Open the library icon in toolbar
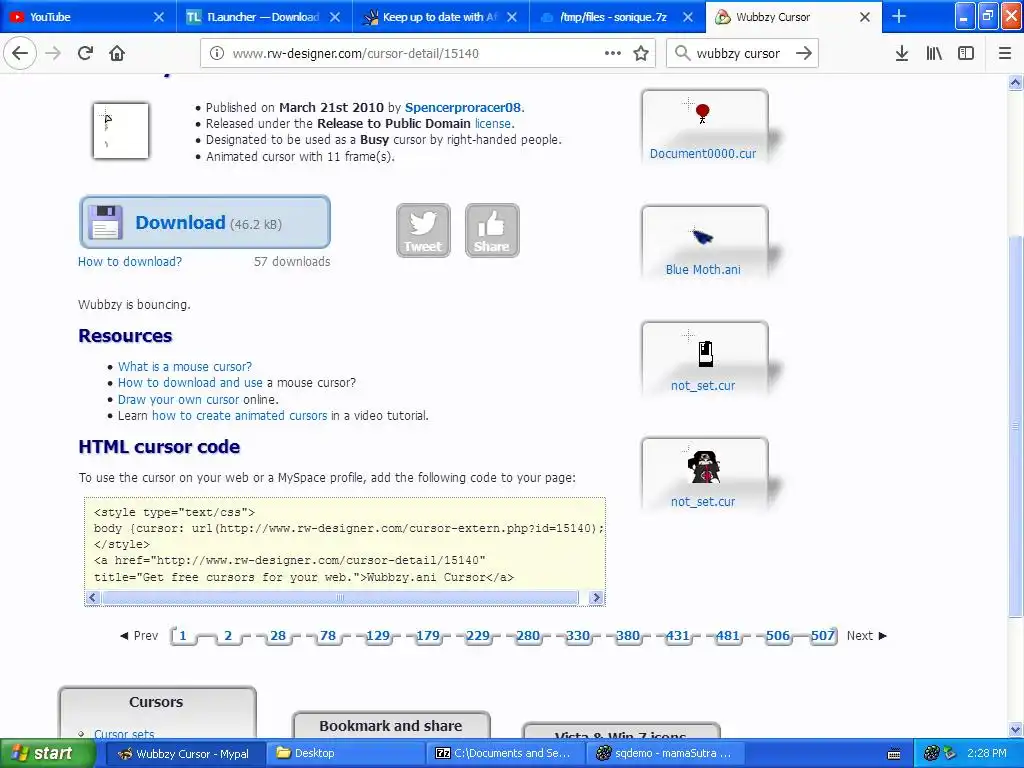 pyautogui.click(x=934, y=53)
